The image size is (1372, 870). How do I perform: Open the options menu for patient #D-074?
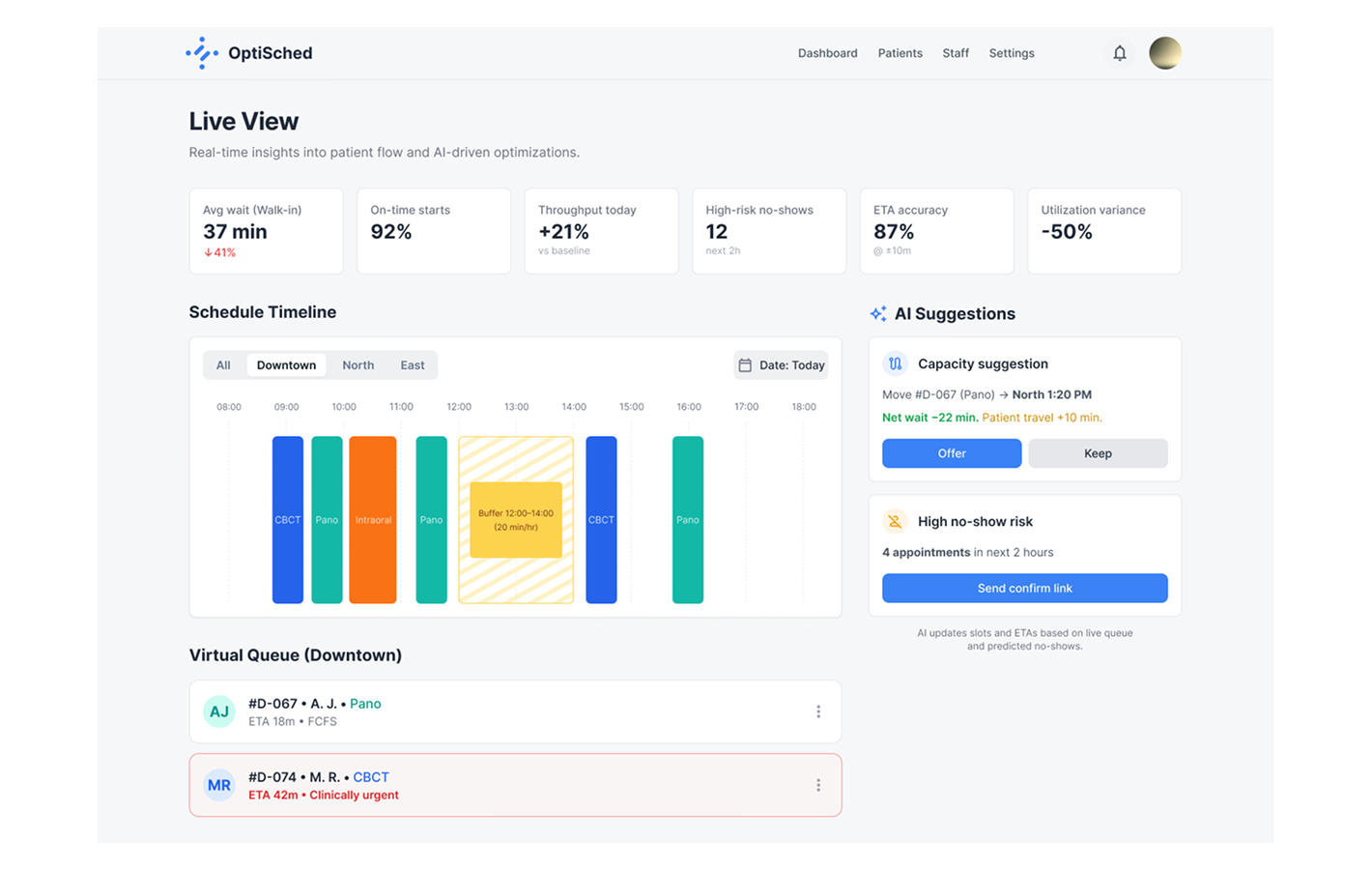[817, 785]
